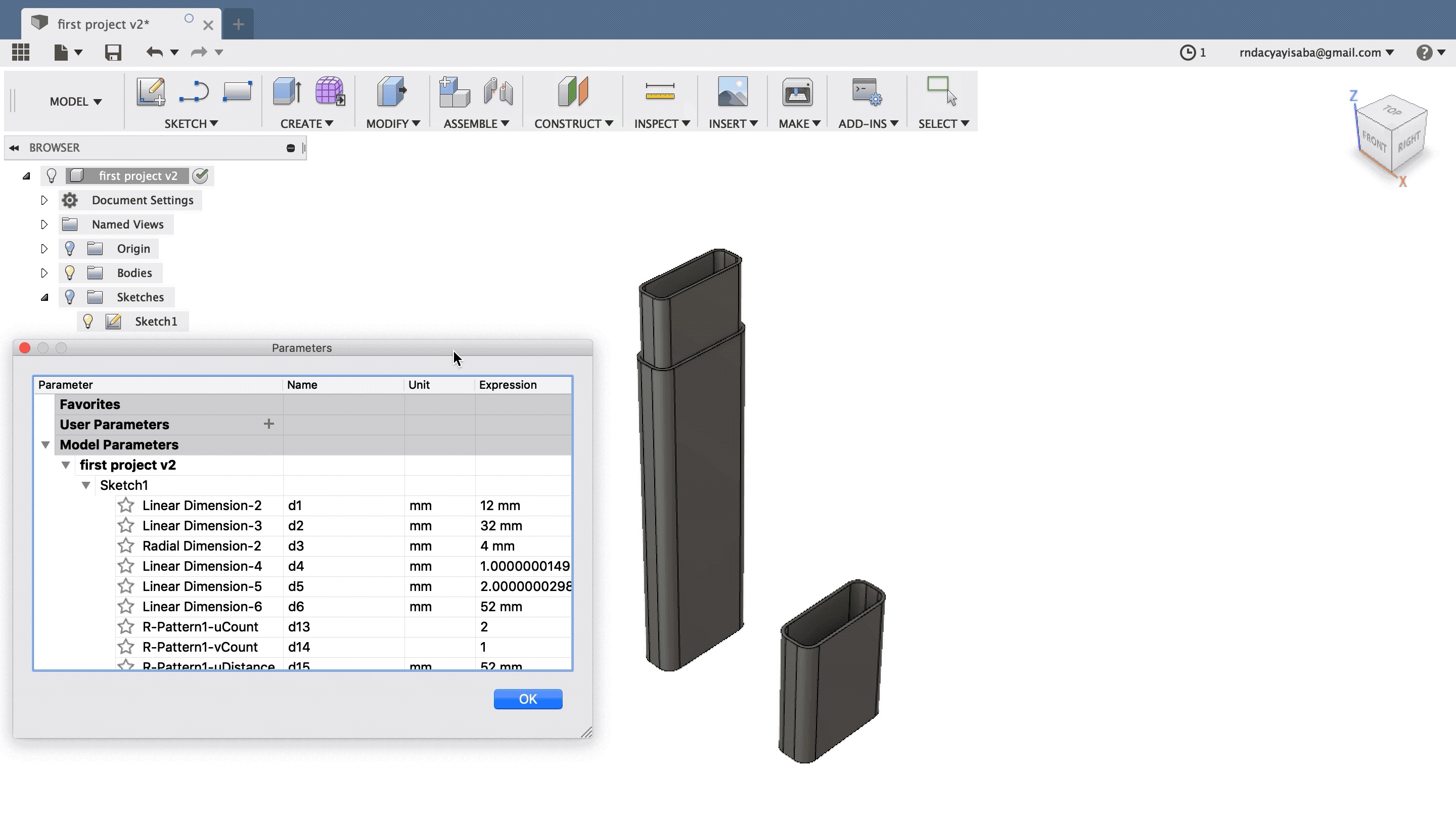Screen dimensions: 1456x818
Task: Open the account email dropdown
Action: point(1317,53)
